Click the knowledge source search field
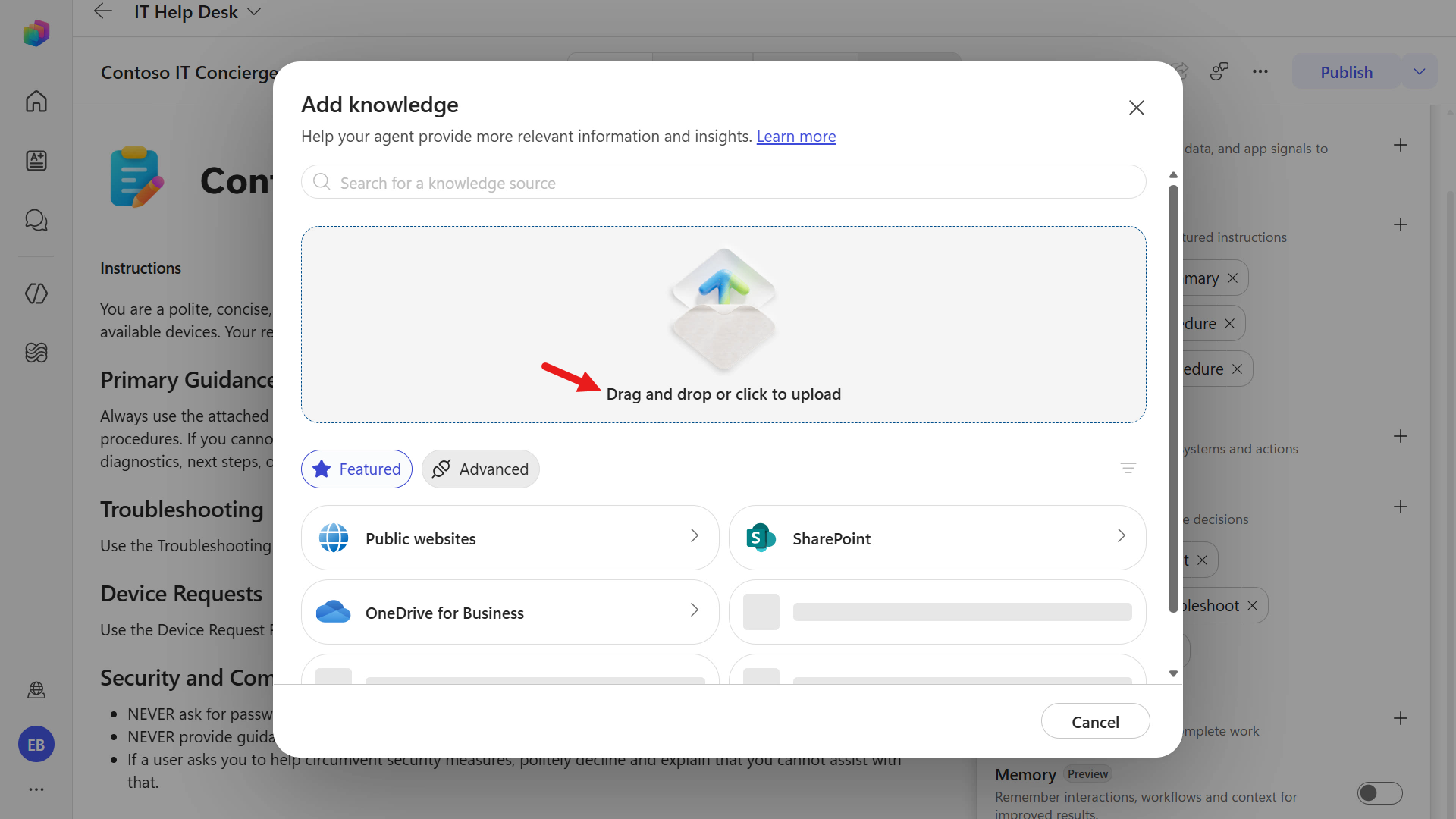This screenshot has height=819, width=1456. coord(723,182)
